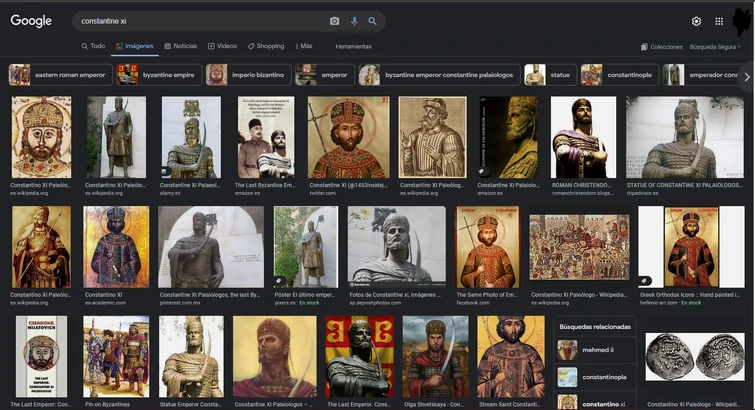
Task: Open the Olga Shvetskaya artwork image
Action: pyautogui.click(x=435, y=357)
